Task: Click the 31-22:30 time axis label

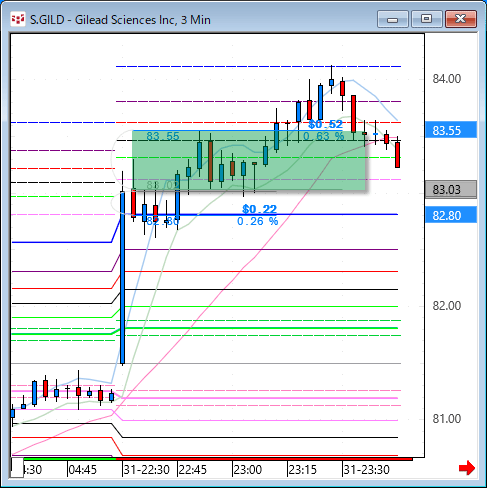Action: (147, 470)
